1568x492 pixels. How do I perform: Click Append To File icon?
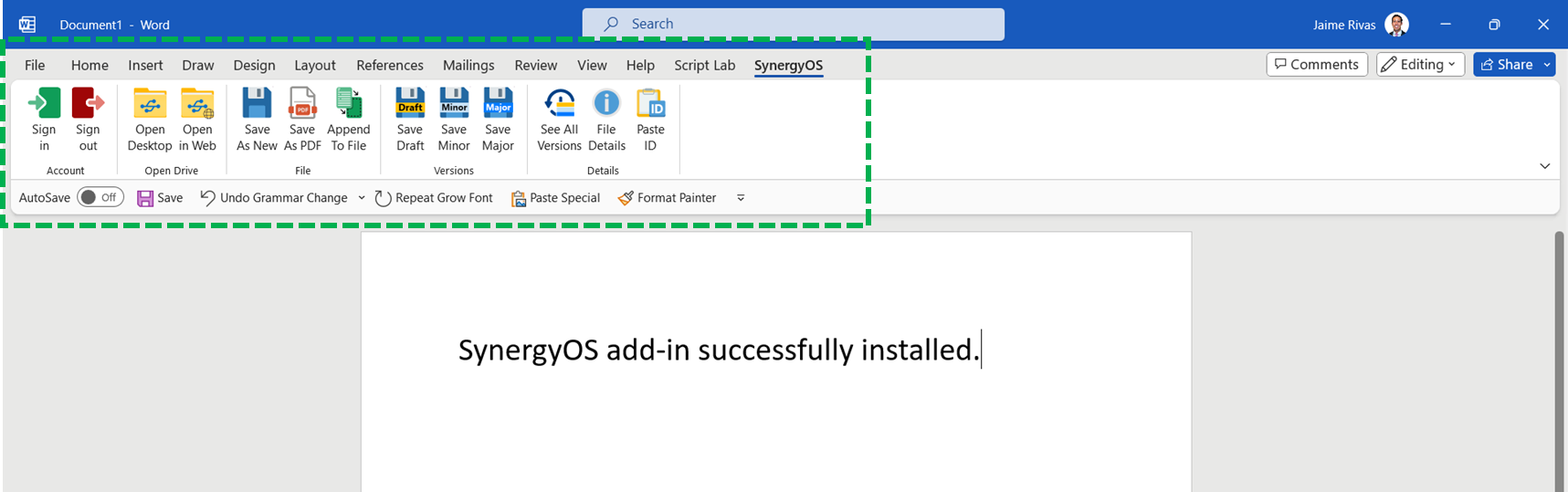pyautogui.click(x=349, y=103)
